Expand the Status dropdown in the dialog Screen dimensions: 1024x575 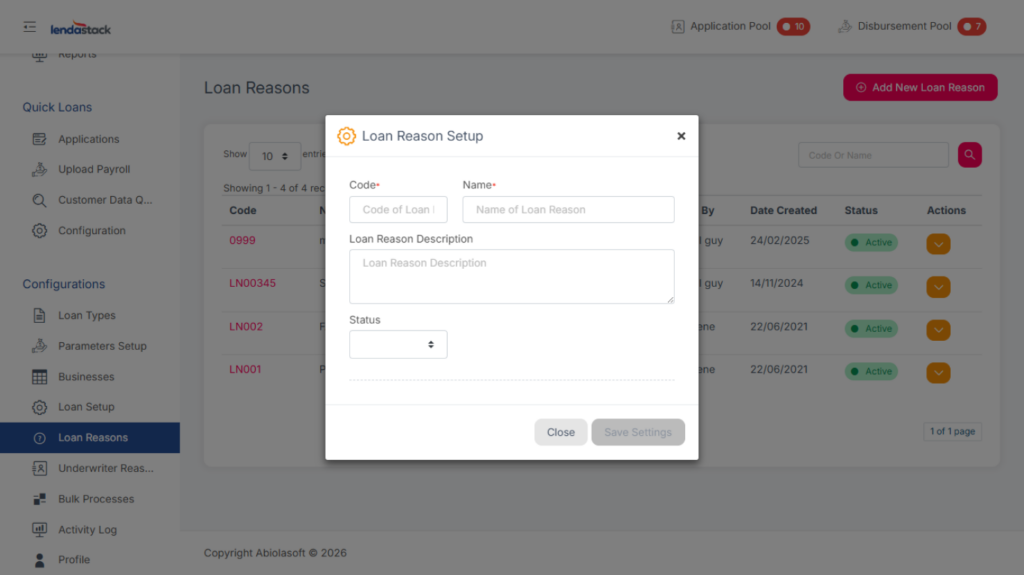[398, 345]
